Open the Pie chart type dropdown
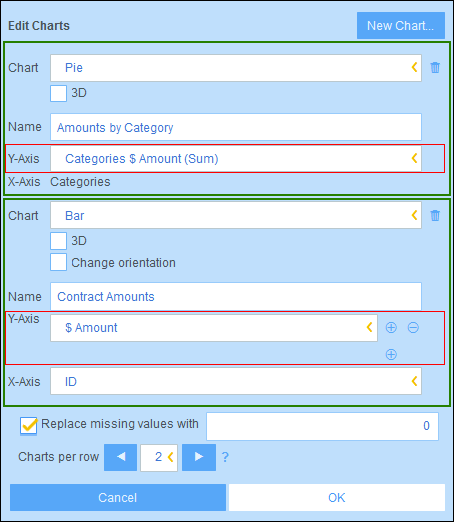Screen dimensions: 454x522 236,68
